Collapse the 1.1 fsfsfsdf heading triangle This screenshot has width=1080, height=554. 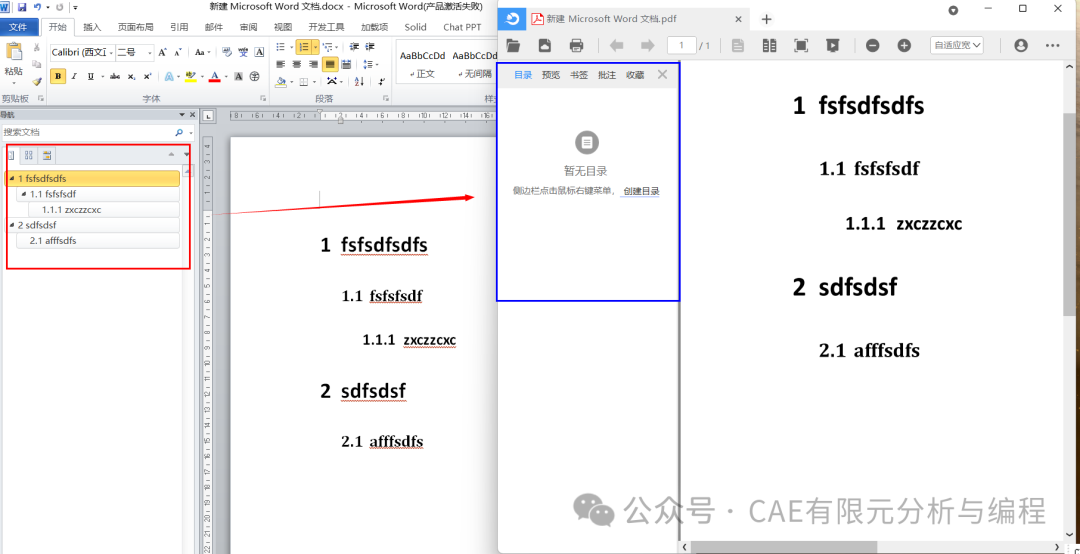[x=24, y=194]
